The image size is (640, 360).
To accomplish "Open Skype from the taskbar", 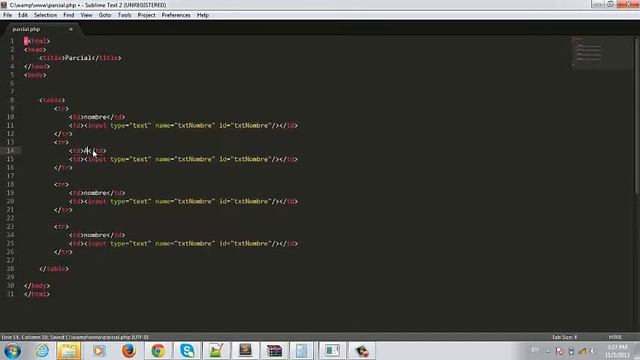I will (187, 351).
